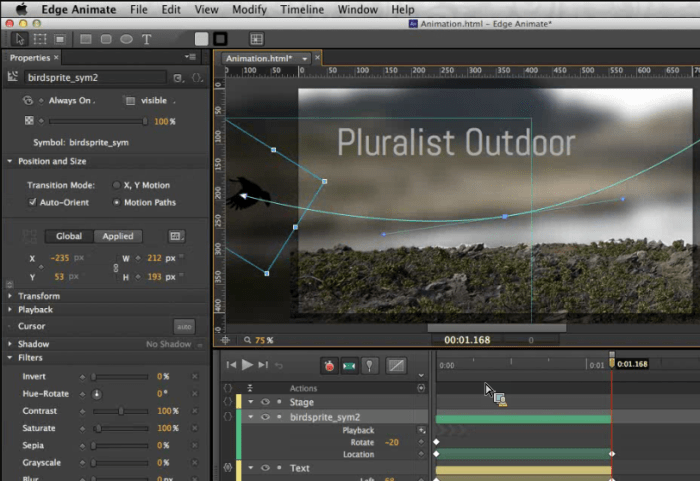This screenshot has height=481, width=700.
Task: Select the Transform tool
Action: click(x=40, y=39)
